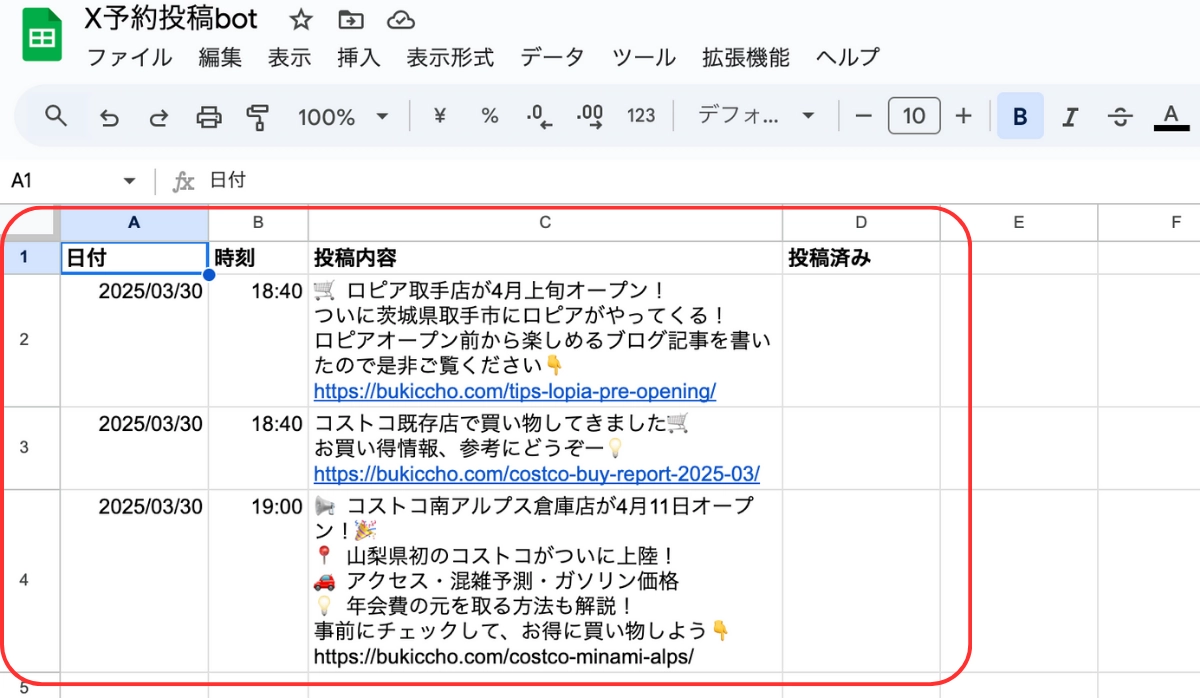Open the search menus magnifier
1200x700 pixels.
tap(57, 116)
